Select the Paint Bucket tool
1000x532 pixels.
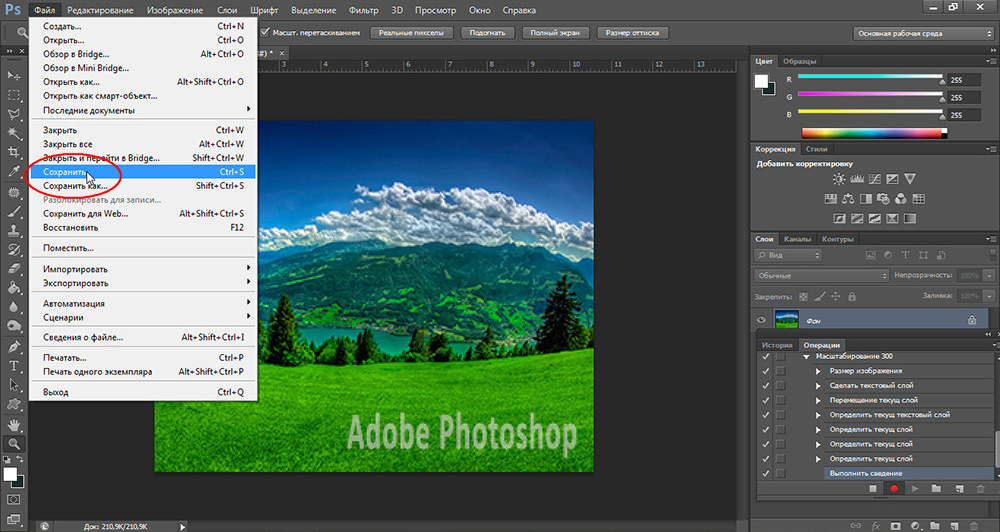pos(13,288)
